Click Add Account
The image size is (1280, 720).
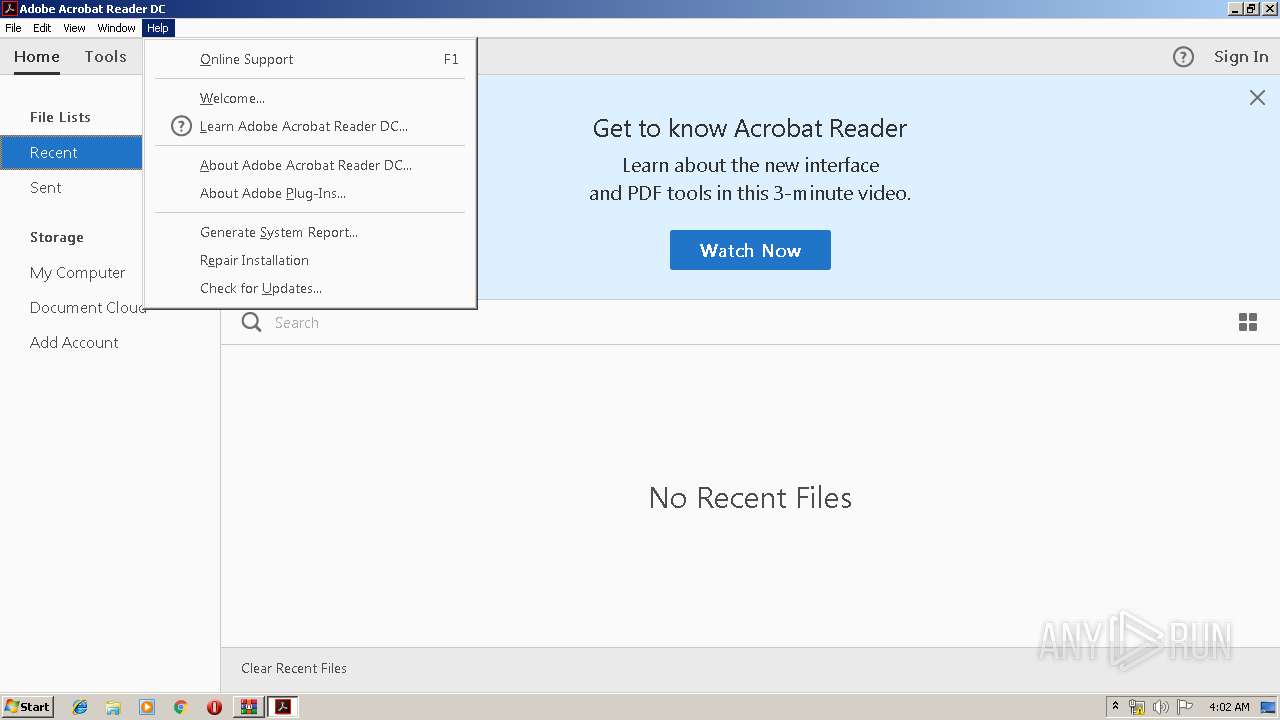[x=74, y=343]
